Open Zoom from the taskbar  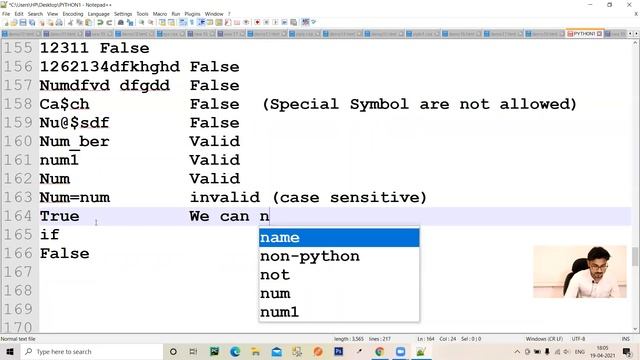click(400, 351)
